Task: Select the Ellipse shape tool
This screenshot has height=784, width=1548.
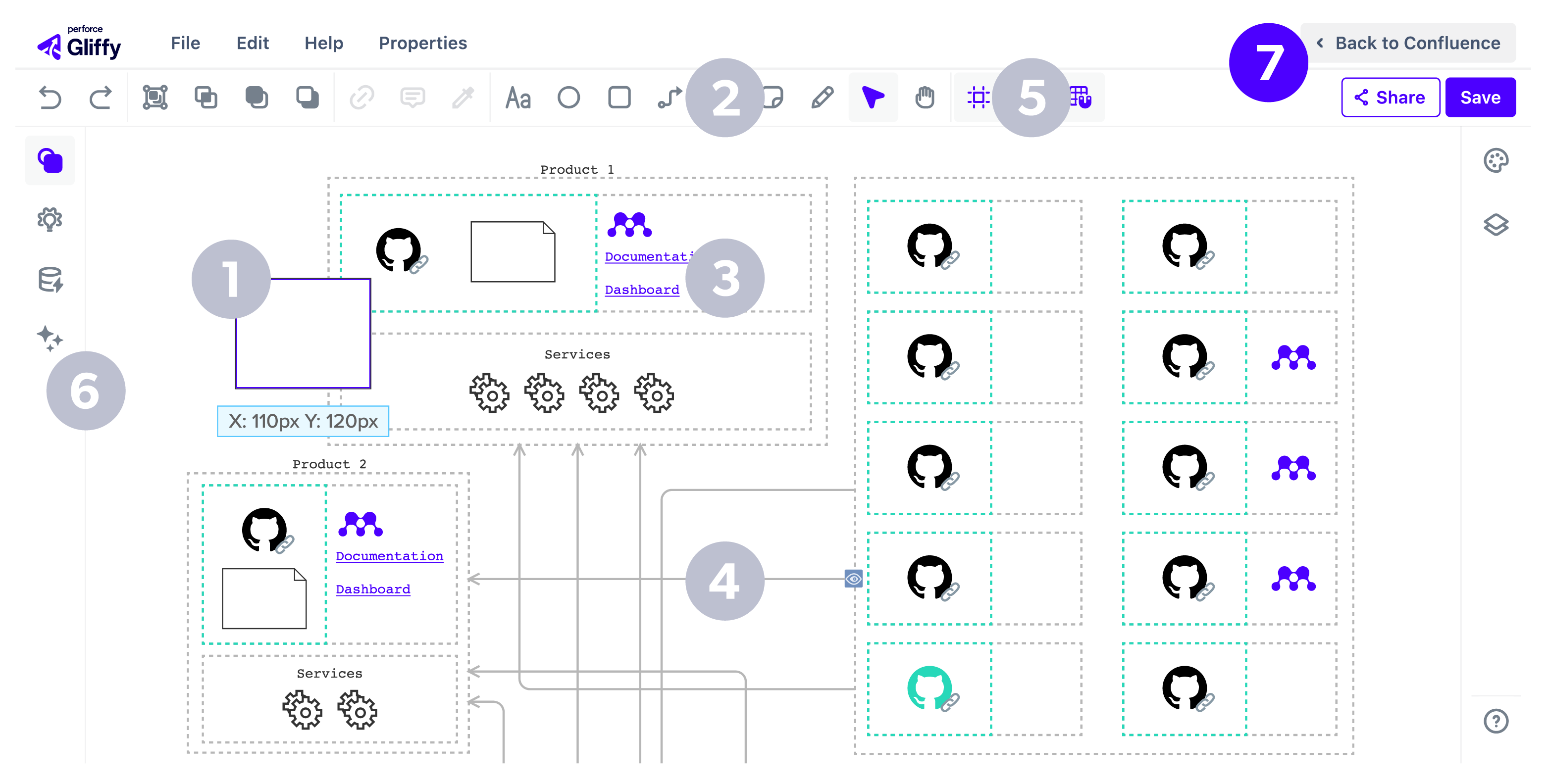Action: 568,98
